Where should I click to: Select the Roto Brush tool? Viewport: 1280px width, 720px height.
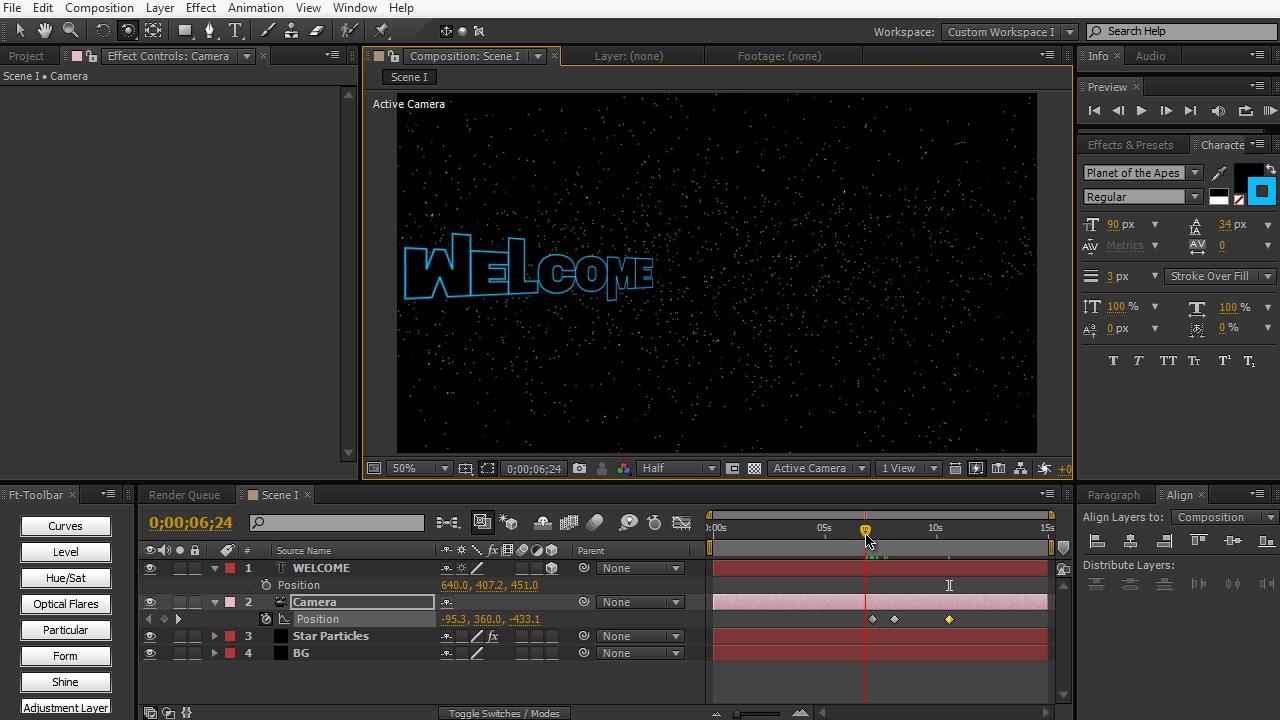(349, 31)
